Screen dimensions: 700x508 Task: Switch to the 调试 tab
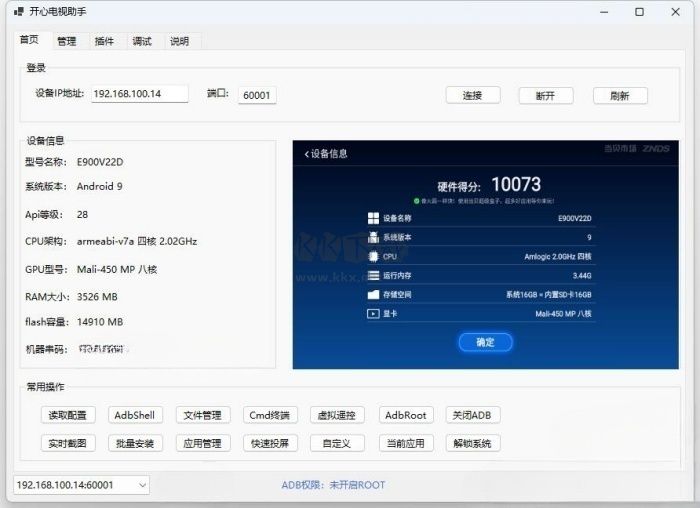click(142, 42)
